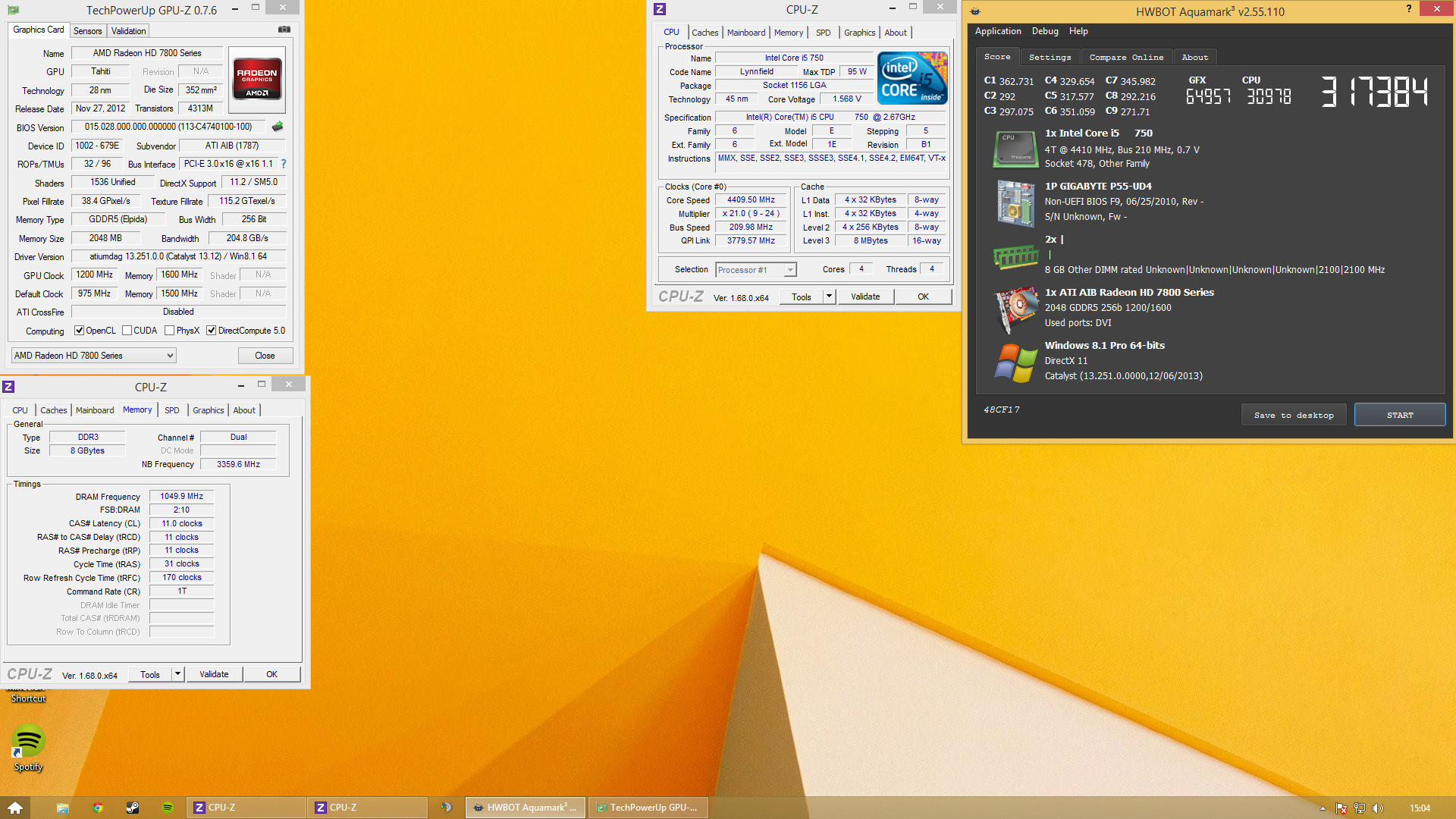Click the Radeon Graphics logo in GPU-Z

click(x=257, y=79)
